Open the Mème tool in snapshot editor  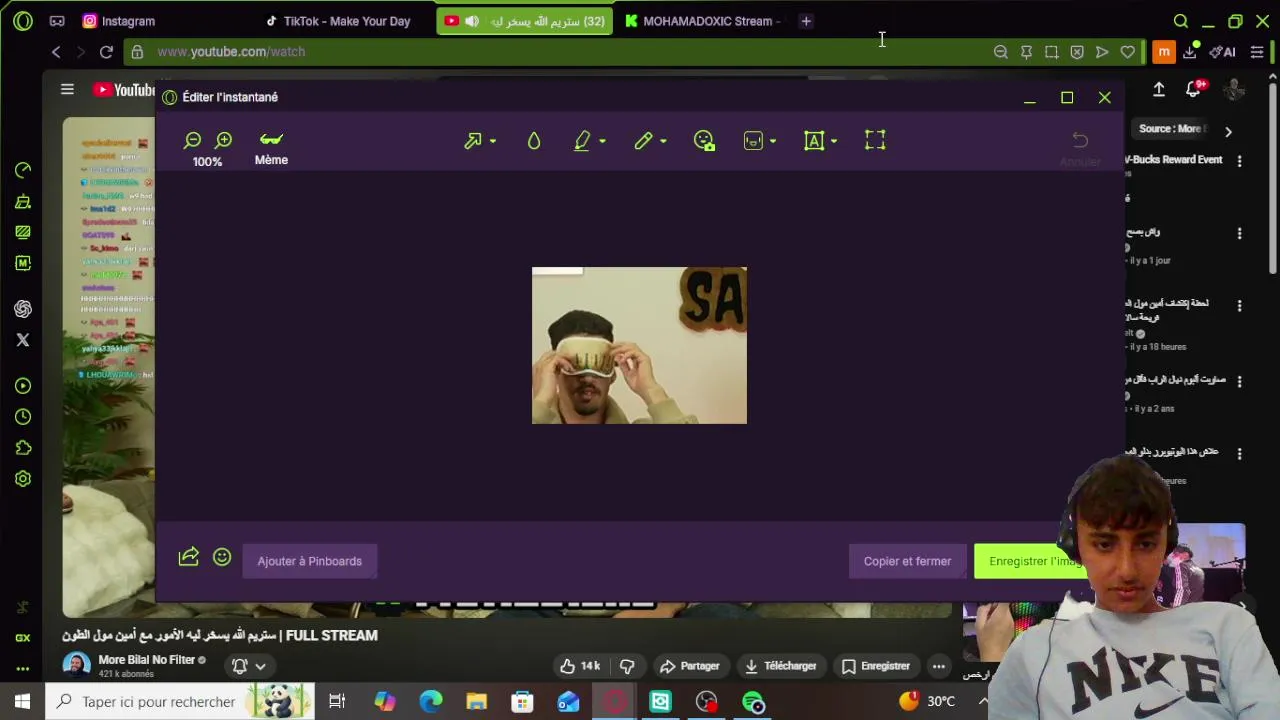pyautogui.click(x=271, y=148)
